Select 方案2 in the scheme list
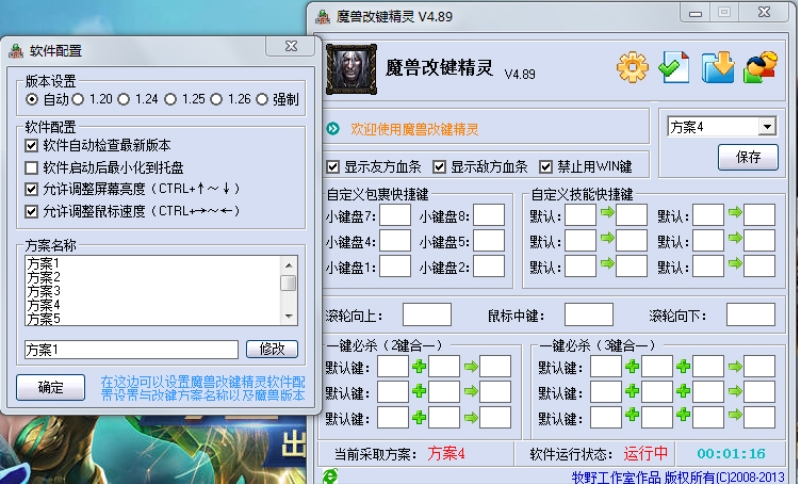Viewport: 798px width, 484px height. 44,277
